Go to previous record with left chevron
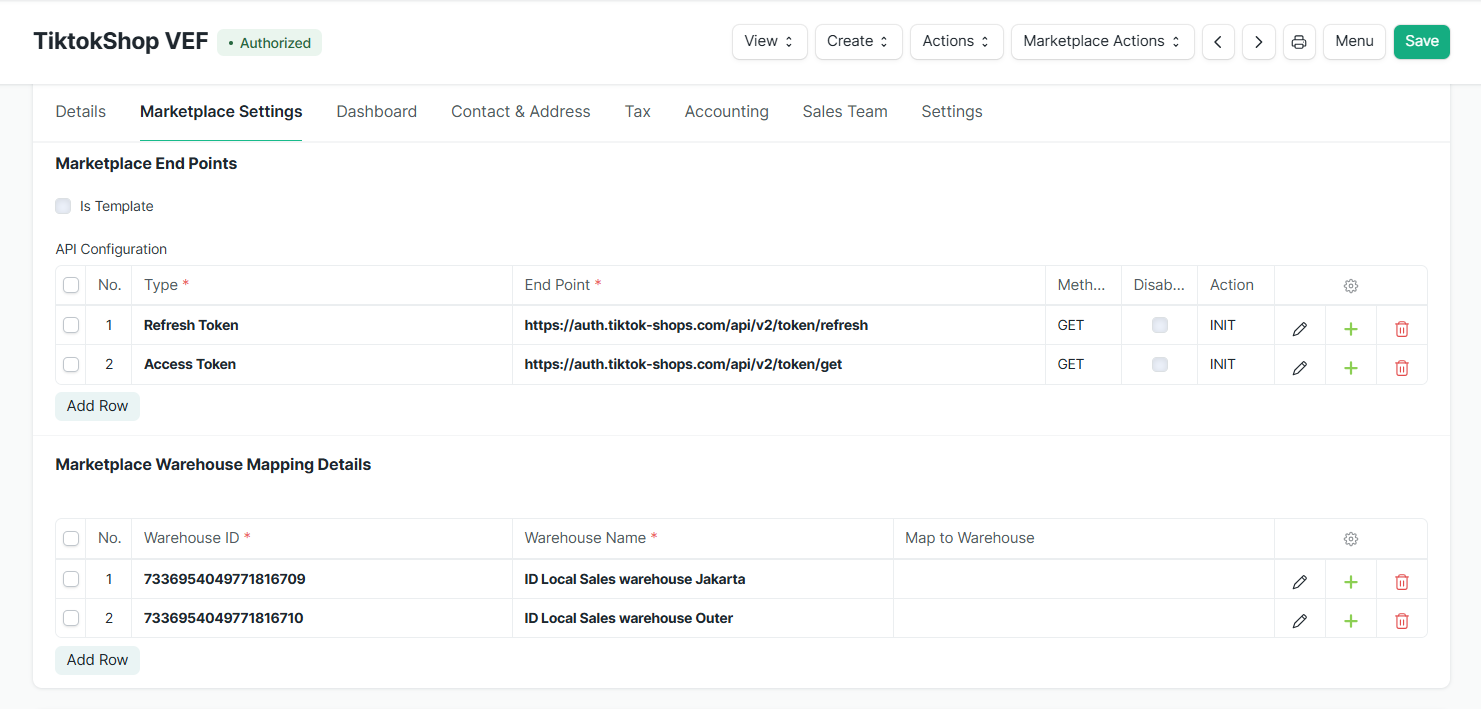The image size is (1481, 709). pos(1218,42)
